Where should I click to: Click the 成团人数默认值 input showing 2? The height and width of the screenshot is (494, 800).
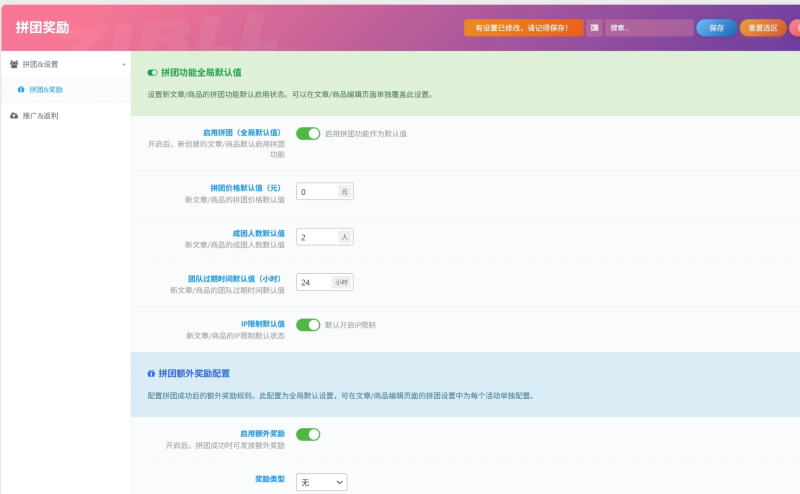click(x=316, y=237)
